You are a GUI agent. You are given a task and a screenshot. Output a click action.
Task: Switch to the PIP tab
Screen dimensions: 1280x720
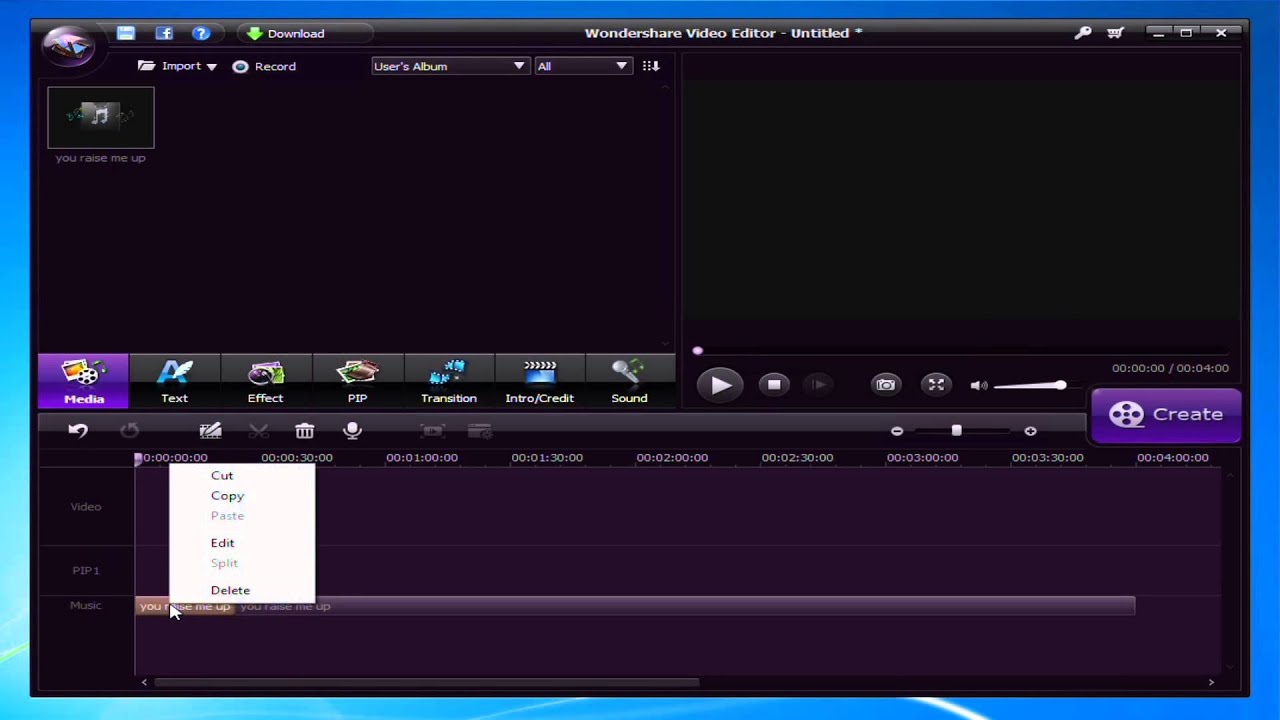[x=357, y=381]
